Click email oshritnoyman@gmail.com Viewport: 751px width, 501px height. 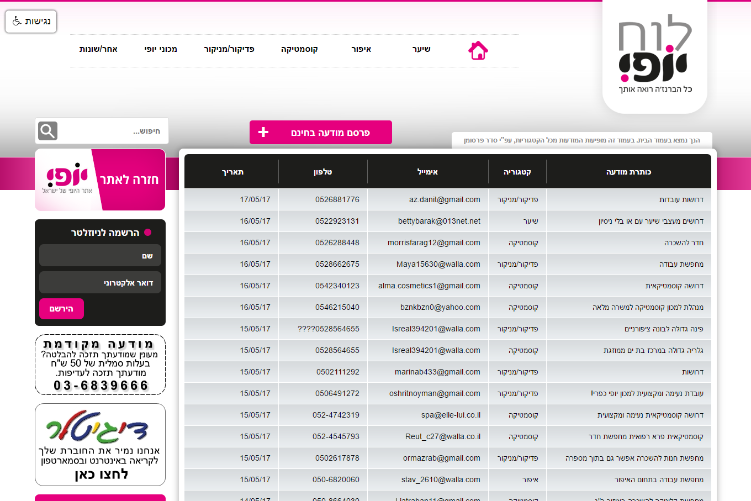coord(435,393)
